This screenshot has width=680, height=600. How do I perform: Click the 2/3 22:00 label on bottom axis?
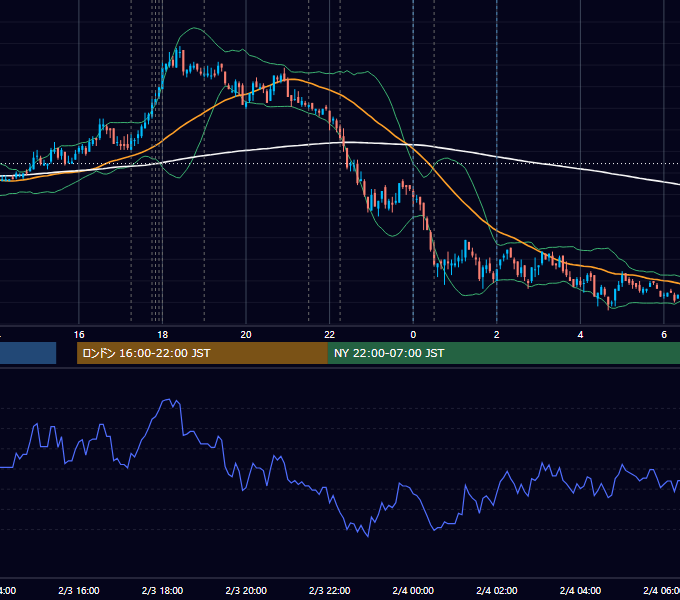click(x=330, y=591)
